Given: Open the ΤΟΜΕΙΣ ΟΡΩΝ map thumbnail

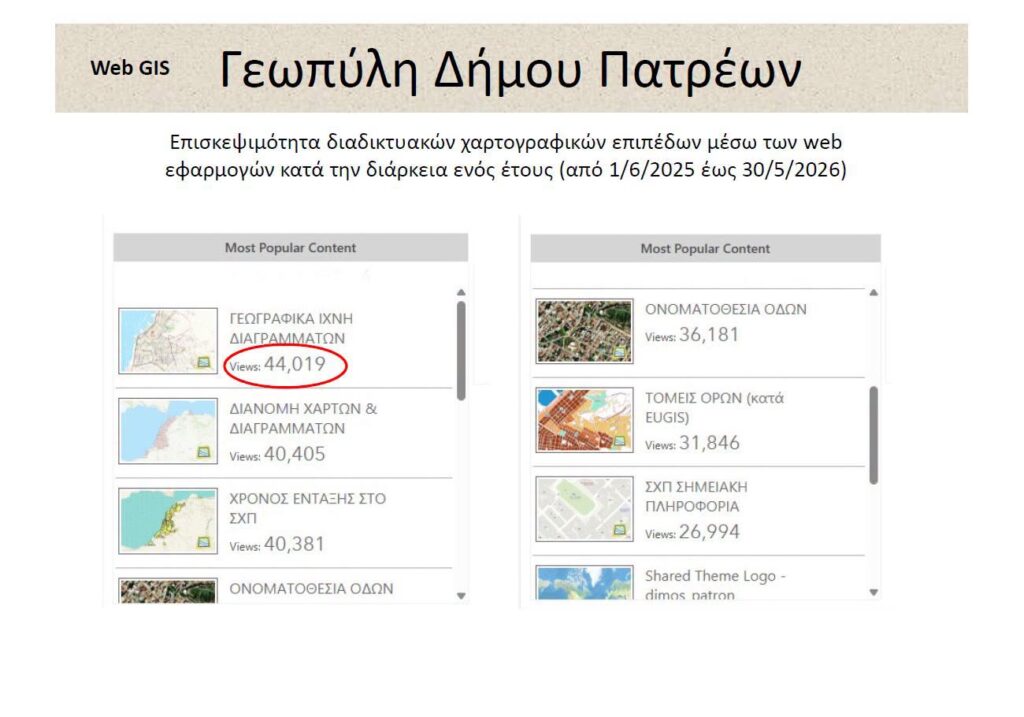Looking at the screenshot, I should (x=584, y=420).
